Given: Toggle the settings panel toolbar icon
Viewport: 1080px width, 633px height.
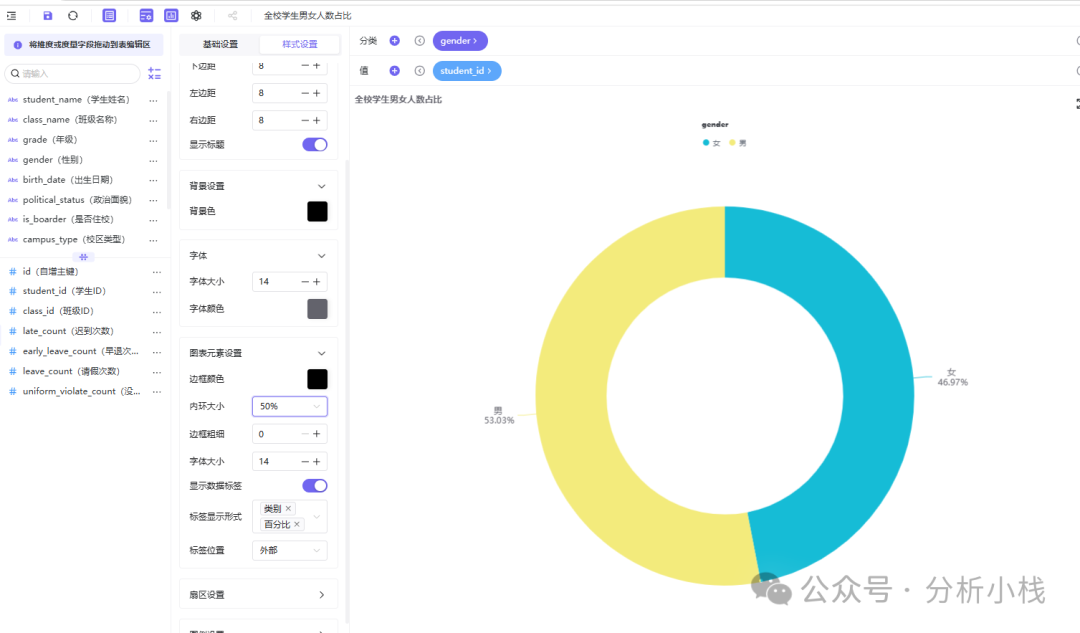Looking at the screenshot, I should 146,15.
